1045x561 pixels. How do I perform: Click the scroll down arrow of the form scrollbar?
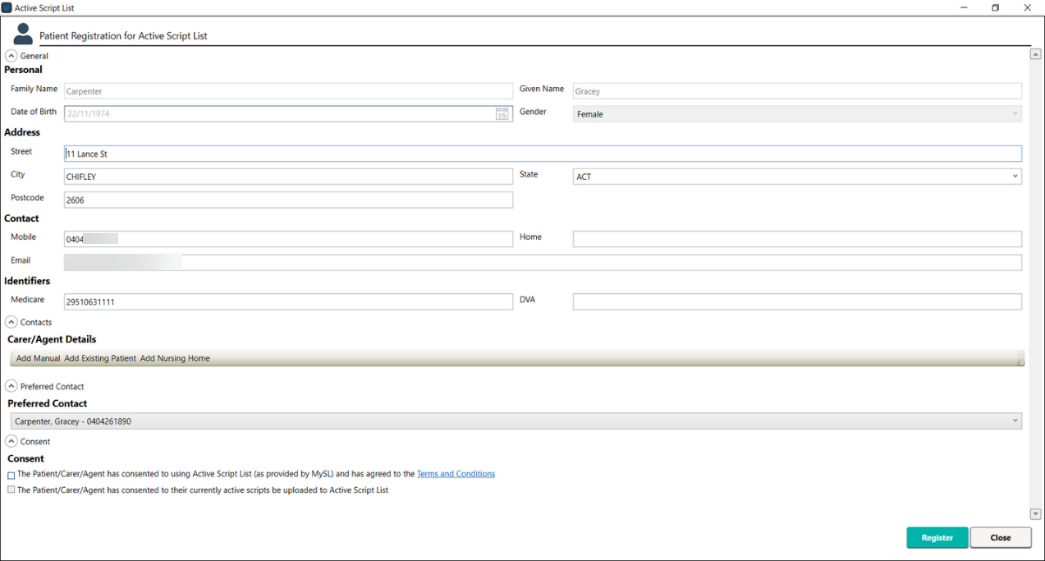pos(1036,514)
